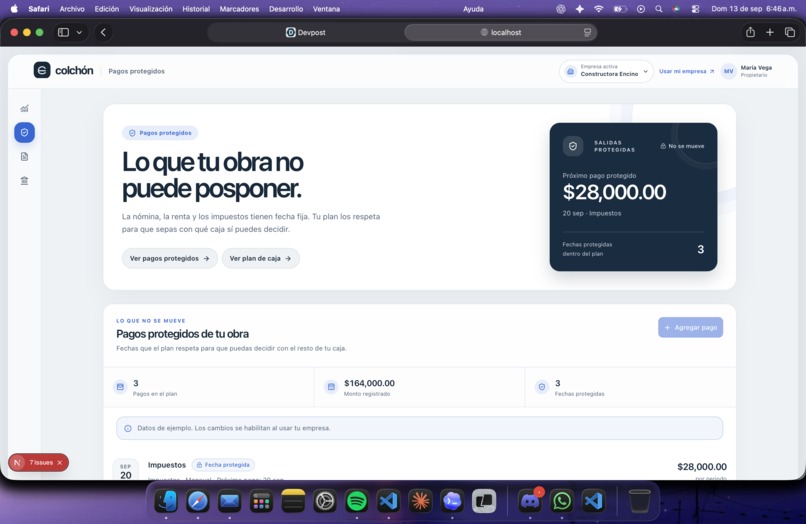Open Safari from the Dock
This screenshot has width=806, height=524.
pyautogui.click(x=198, y=501)
